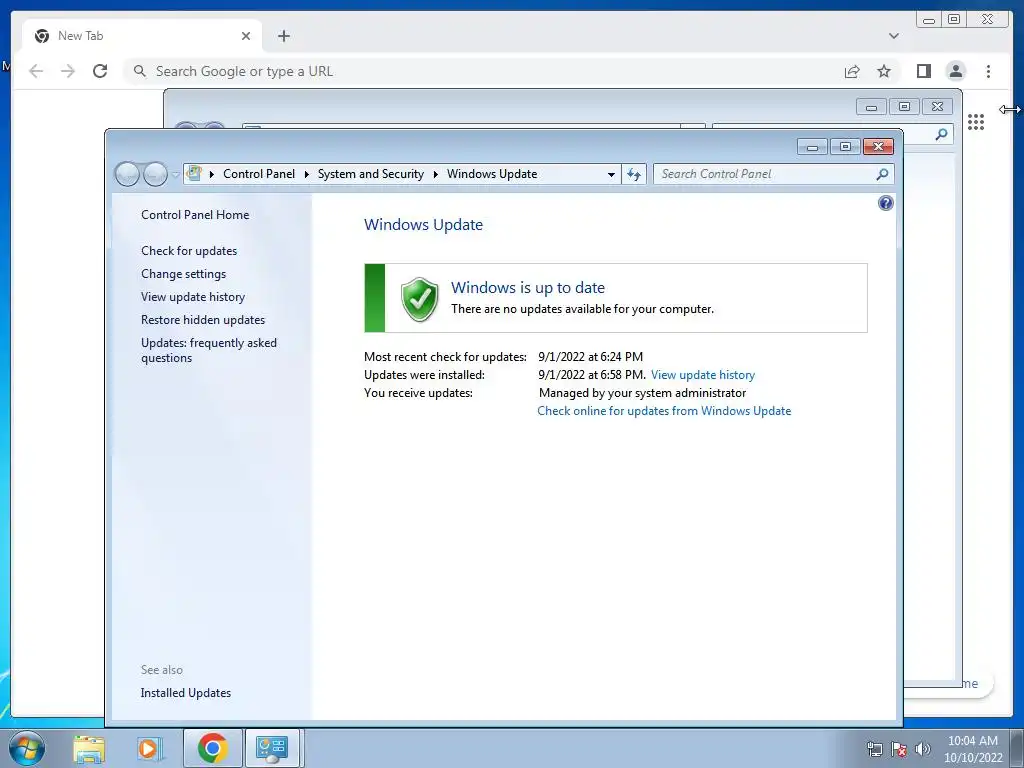Click the Control Panel search magnifier icon

click(x=882, y=174)
